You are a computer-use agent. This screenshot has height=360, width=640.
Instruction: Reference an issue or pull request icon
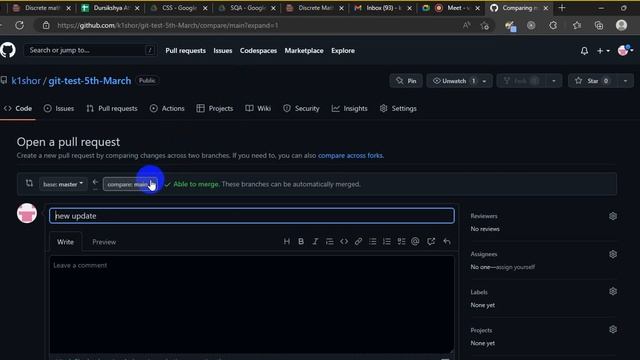point(431,242)
